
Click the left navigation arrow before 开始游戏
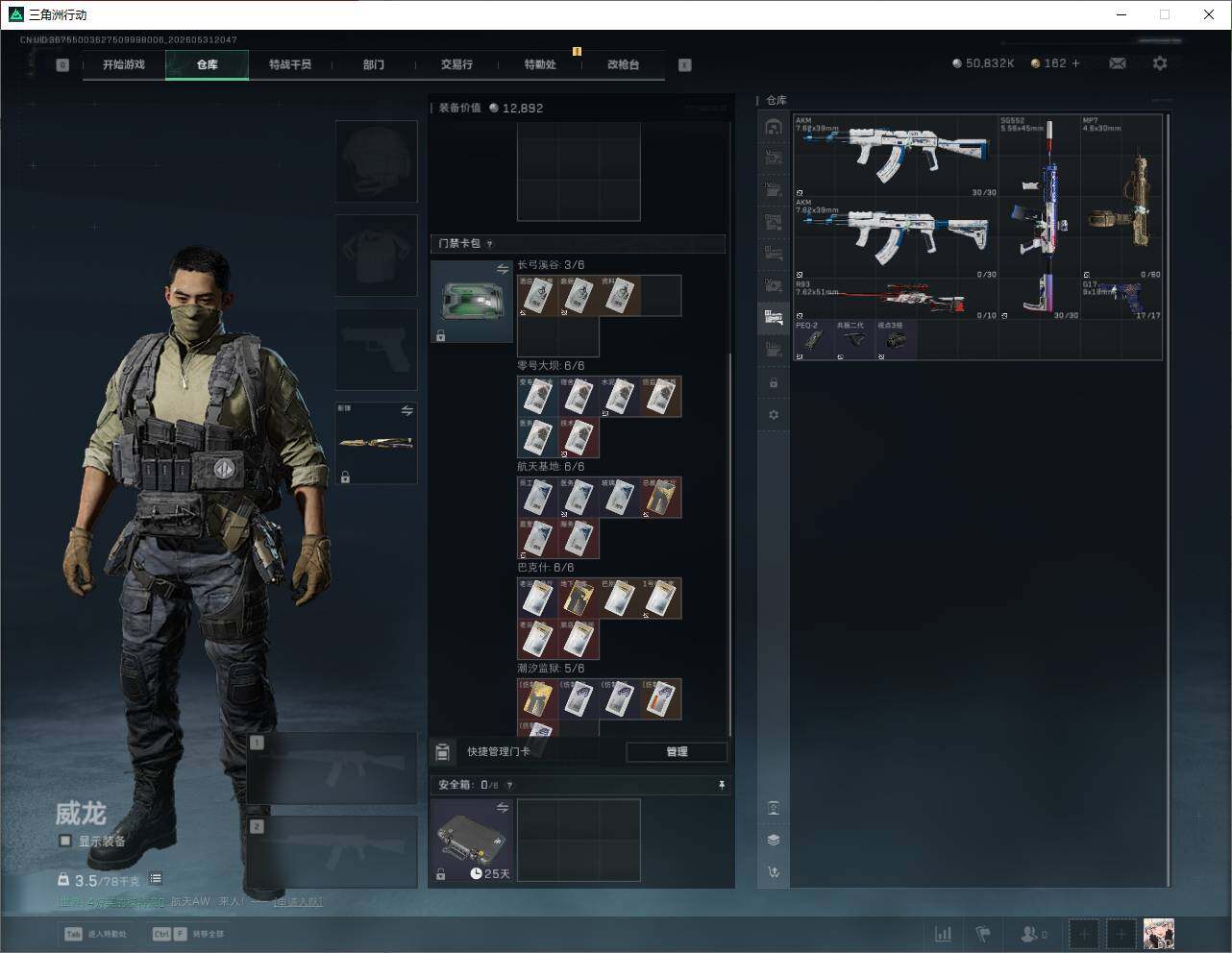(x=62, y=65)
